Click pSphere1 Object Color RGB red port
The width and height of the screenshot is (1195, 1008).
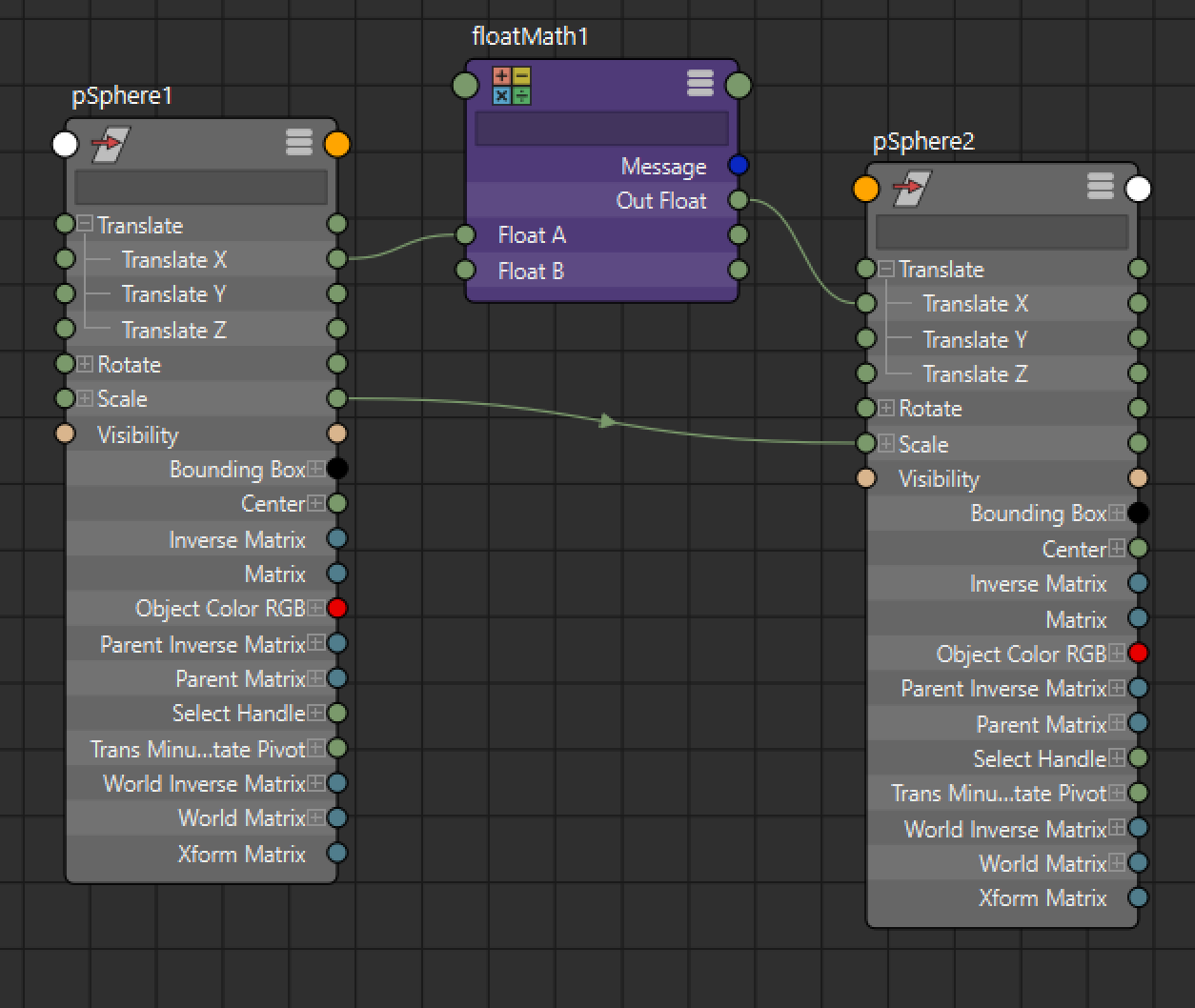(337, 608)
